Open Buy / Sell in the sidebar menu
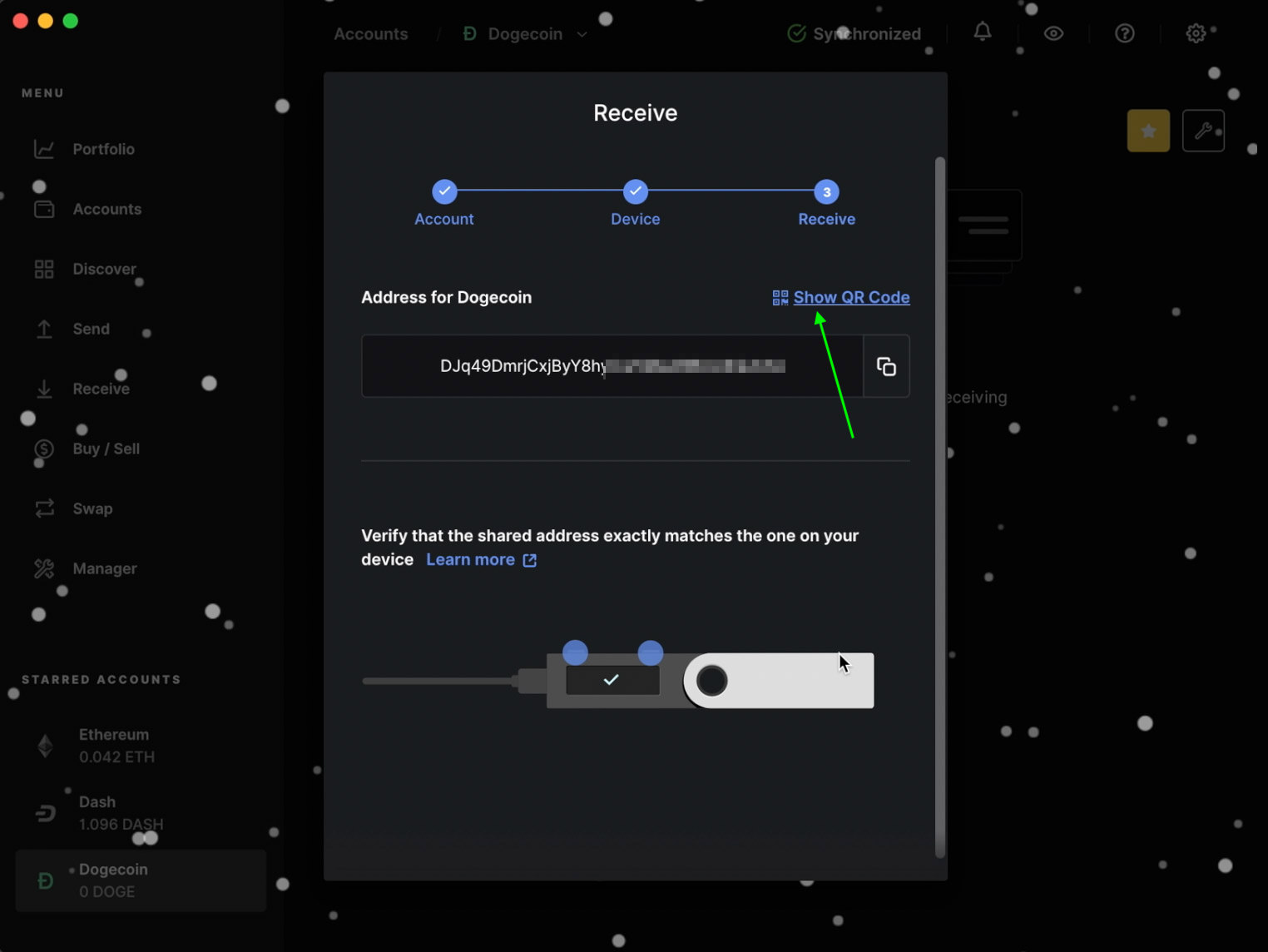1268x952 pixels. pyautogui.click(x=106, y=449)
